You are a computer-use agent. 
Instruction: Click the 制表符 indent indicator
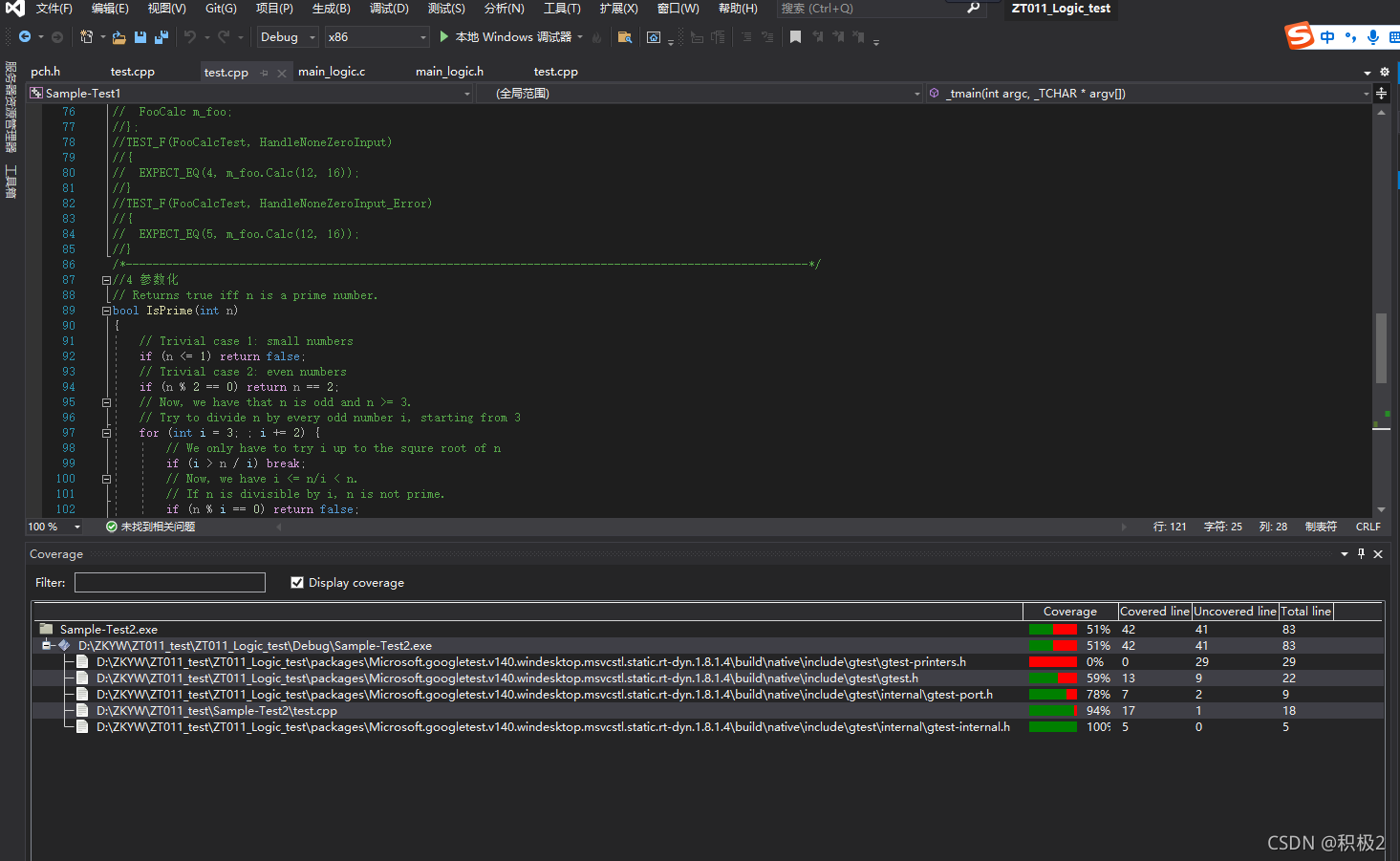1321,527
